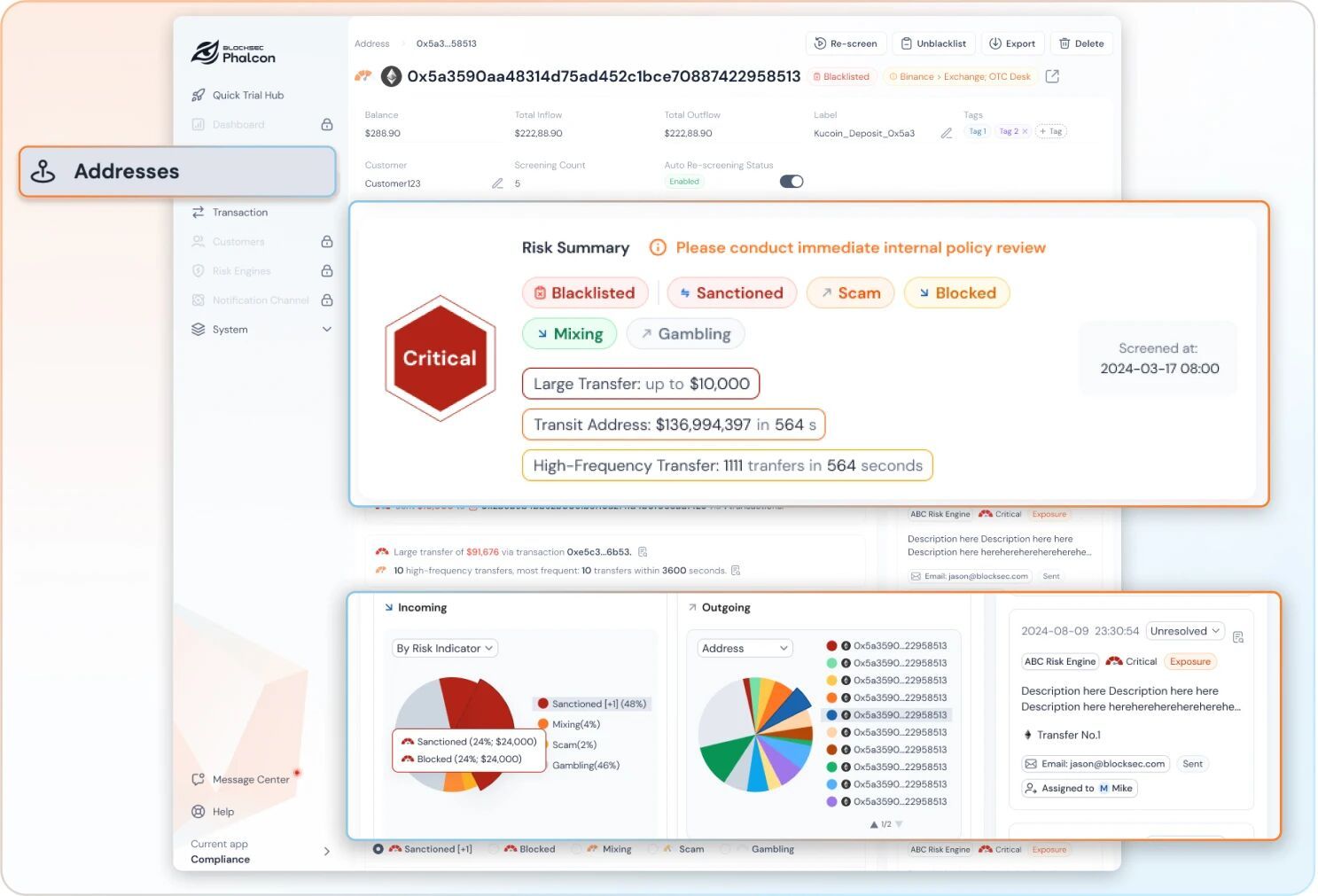Open the Transaction sidebar menu item

(x=239, y=213)
